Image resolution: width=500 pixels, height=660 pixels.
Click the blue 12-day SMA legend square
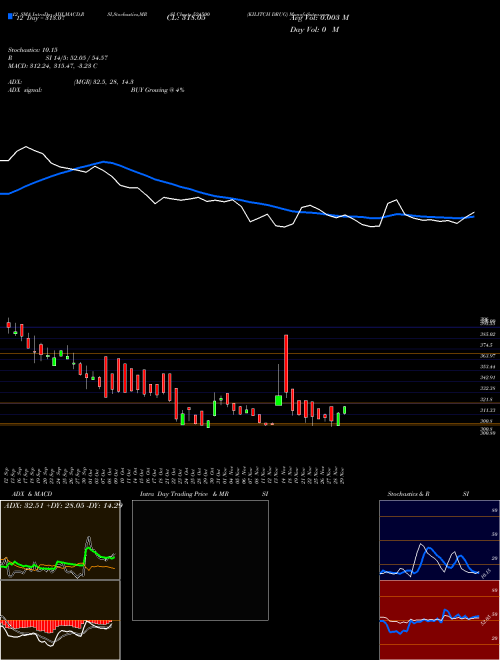click(10, 16)
